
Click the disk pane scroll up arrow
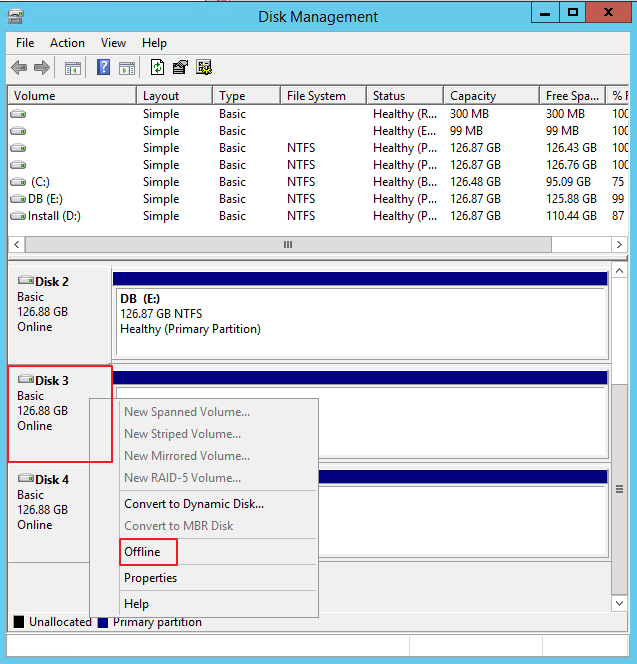click(x=619, y=271)
